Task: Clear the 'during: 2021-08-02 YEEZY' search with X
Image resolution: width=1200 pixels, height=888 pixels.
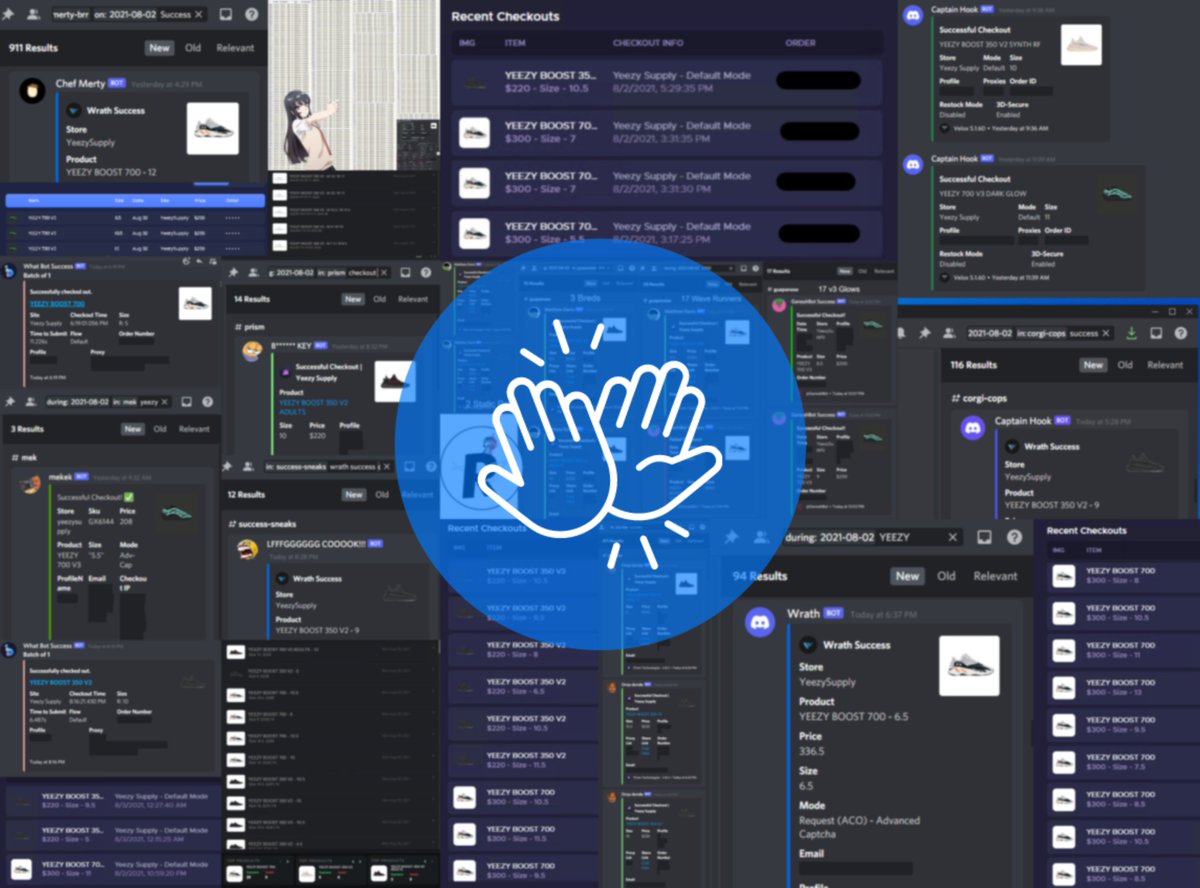Action: click(x=953, y=537)
